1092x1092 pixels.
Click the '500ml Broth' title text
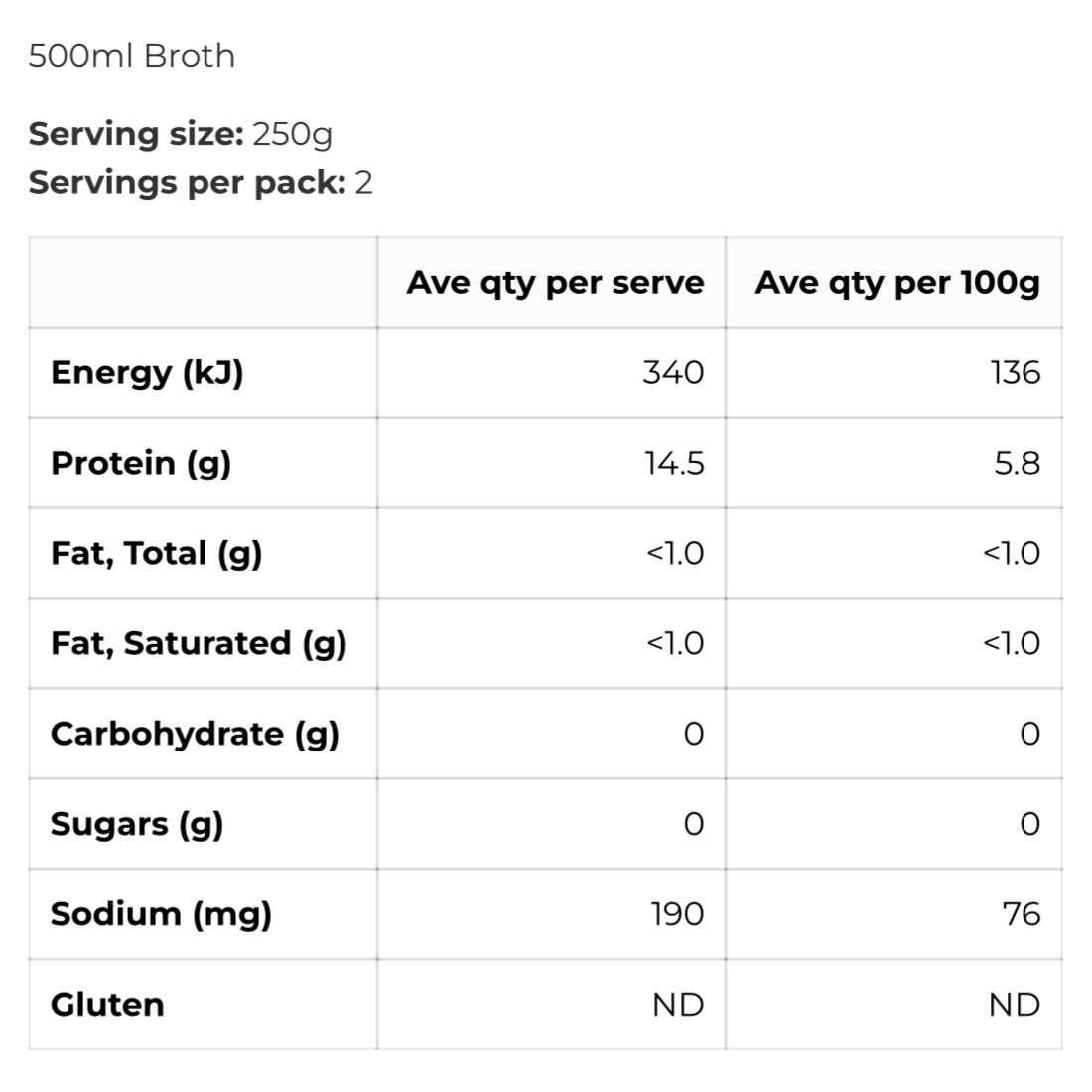point(131,56)
